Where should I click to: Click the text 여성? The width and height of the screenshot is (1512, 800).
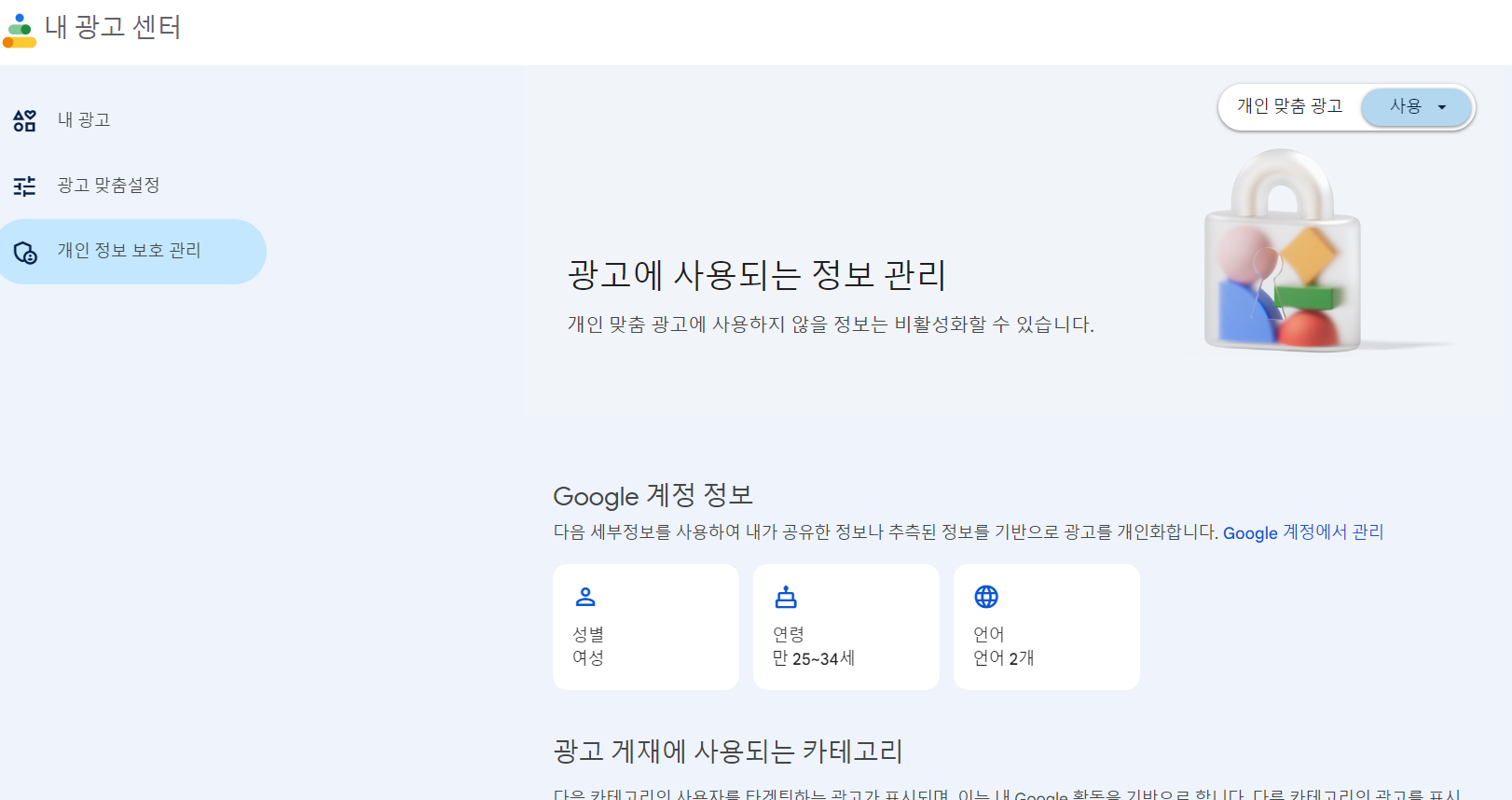(588, 658)
